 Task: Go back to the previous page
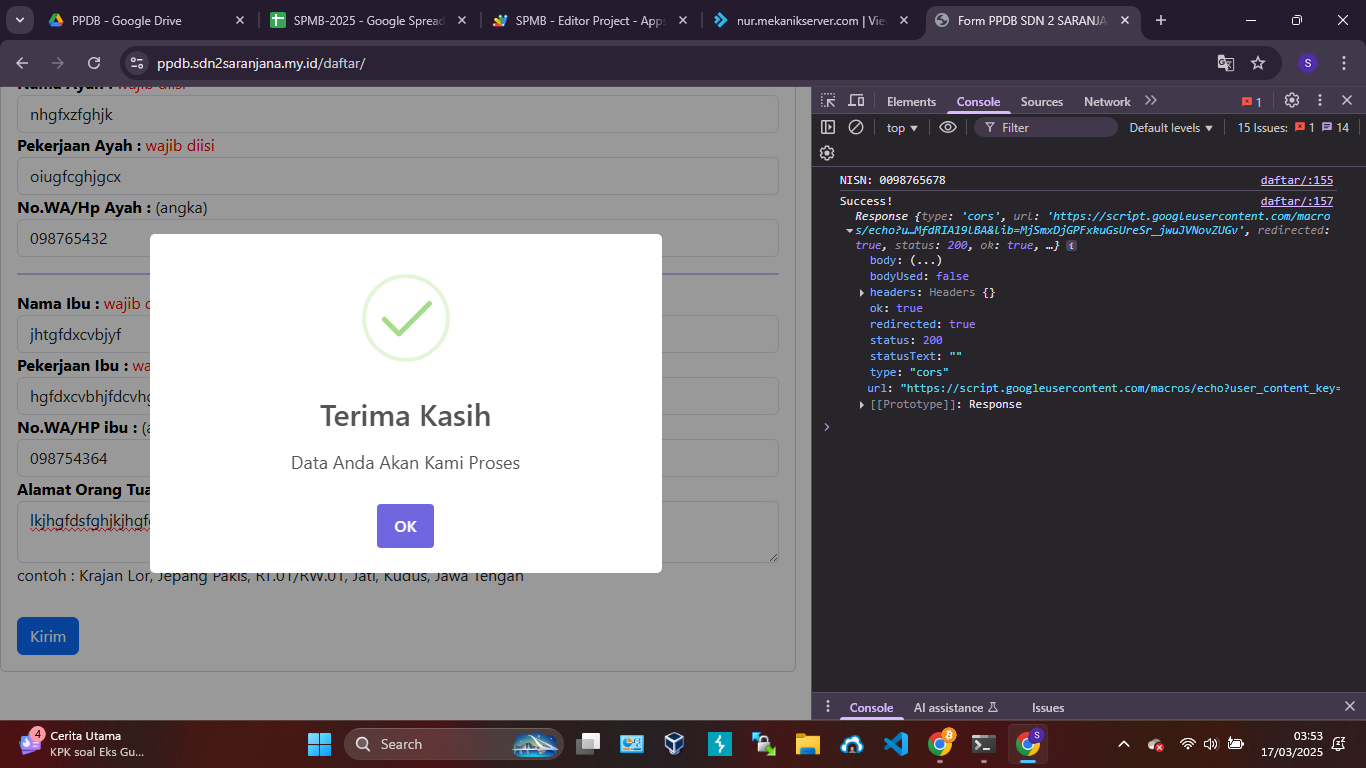pos(22,63)
